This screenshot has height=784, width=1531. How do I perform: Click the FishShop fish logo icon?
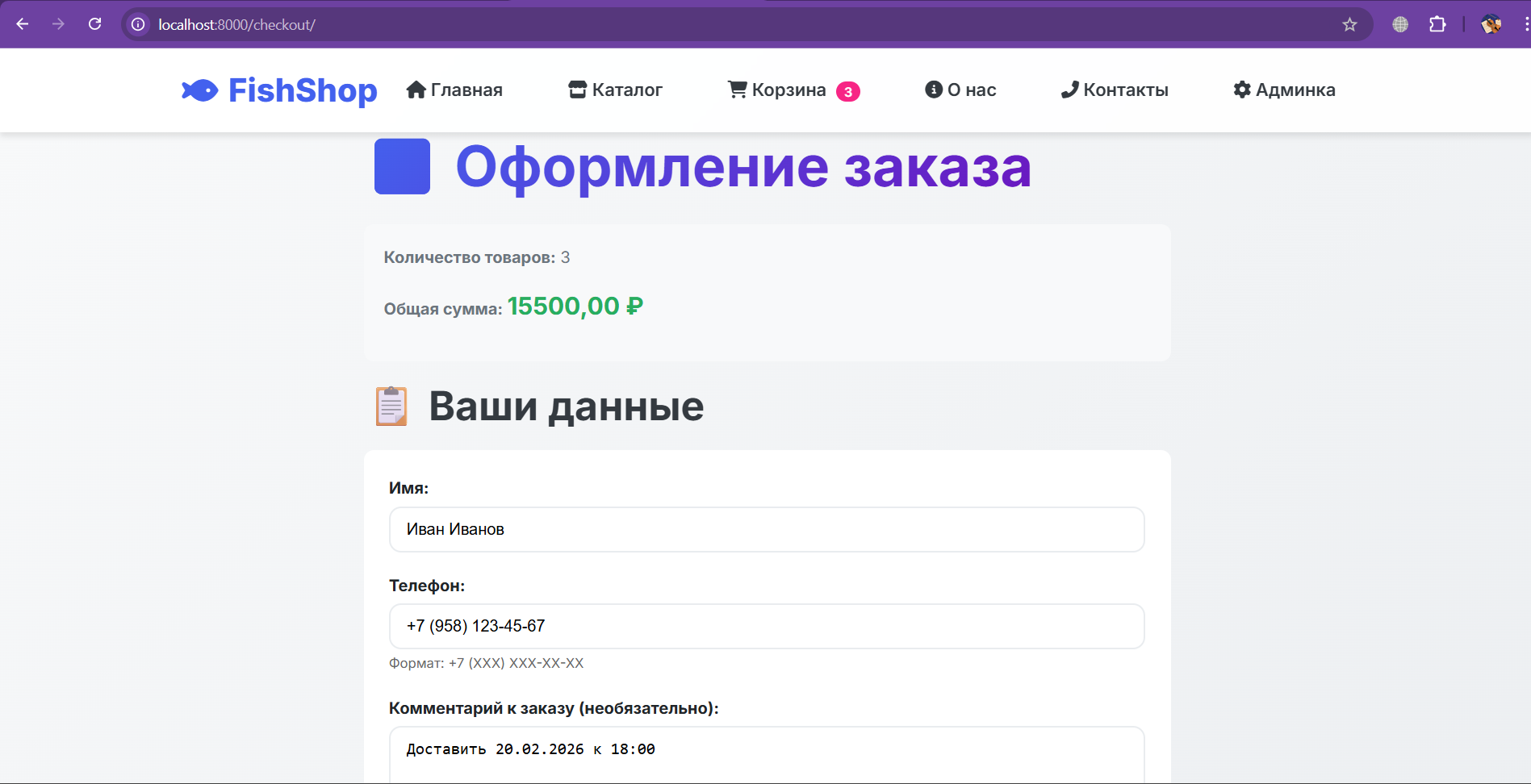coord(199,90)
